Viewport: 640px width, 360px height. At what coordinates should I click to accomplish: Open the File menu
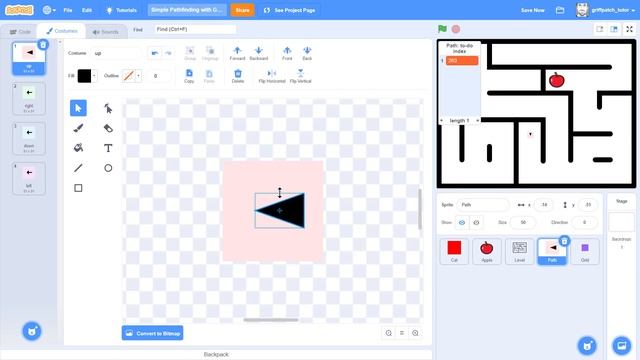pyautogui.click(x=68, y=10)
